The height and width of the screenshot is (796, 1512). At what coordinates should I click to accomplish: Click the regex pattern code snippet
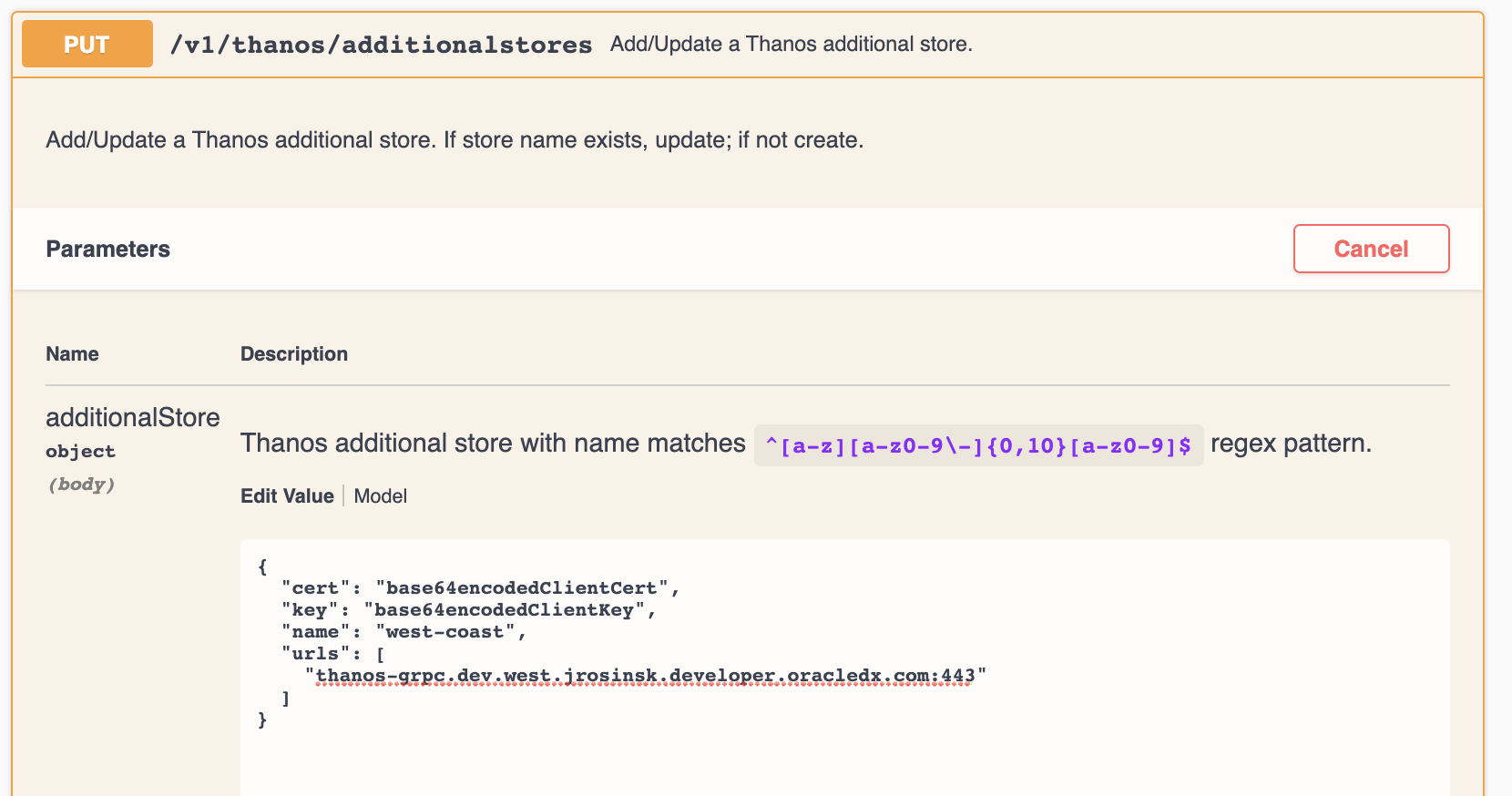point(978,445)
